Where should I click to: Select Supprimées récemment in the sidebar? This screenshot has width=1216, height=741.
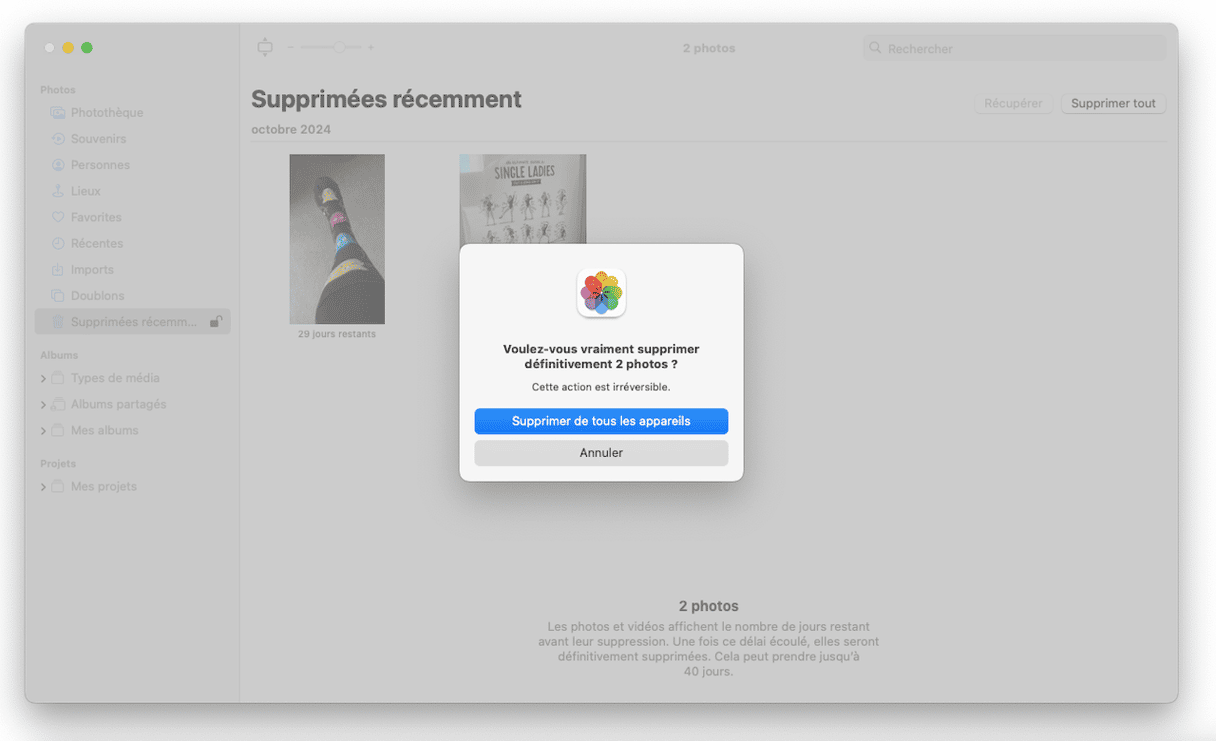[x=133, y=322]
